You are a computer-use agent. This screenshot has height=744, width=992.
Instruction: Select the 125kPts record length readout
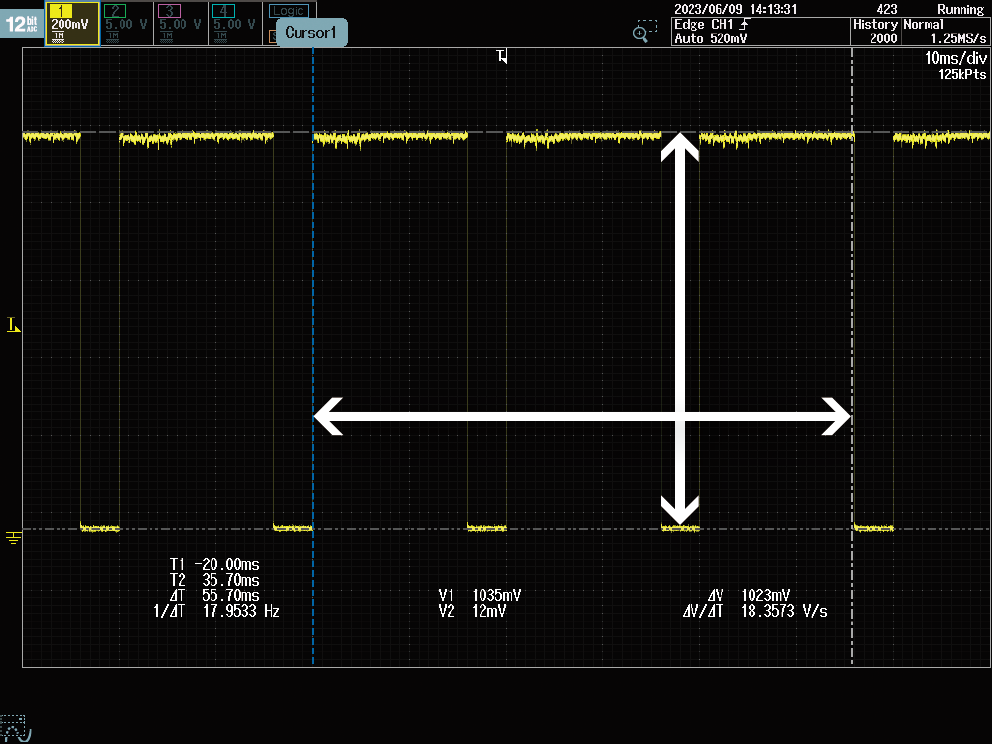tap(962, 75)
